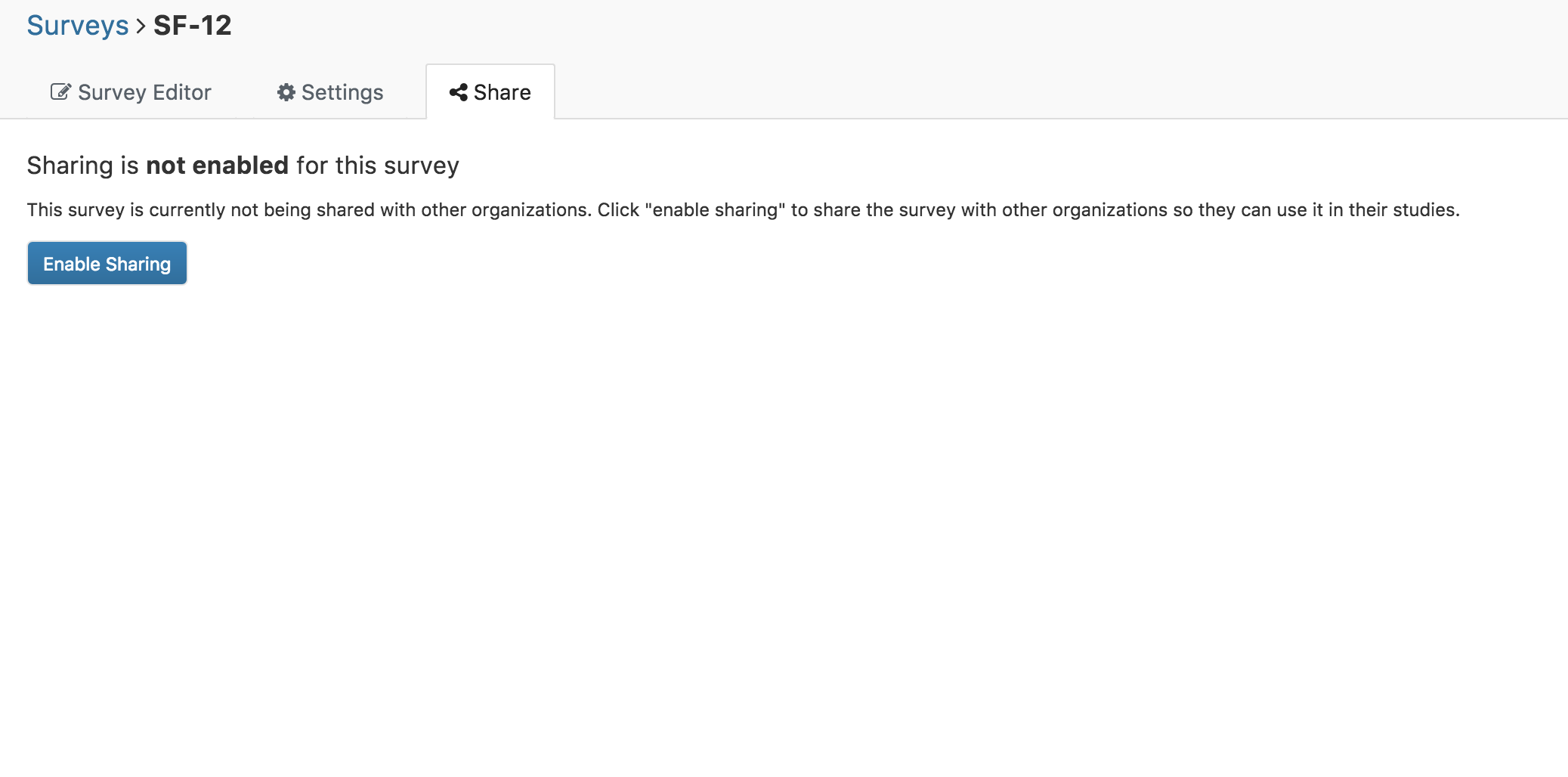
Task: Click the breadcrumb chevron separator
Action: point(141,26)
